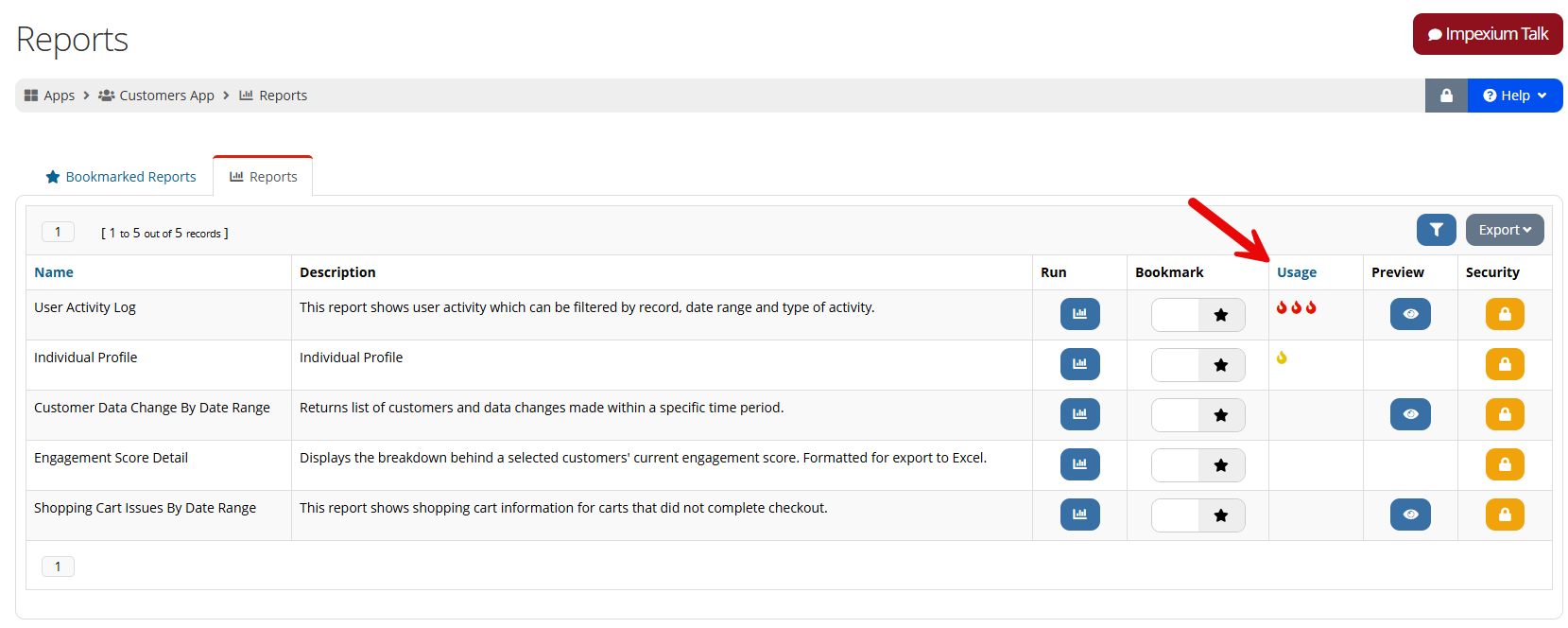Toggle bookmark for Customer Data Change report
Viewport: 1568px width, 628px height.
point(1198,415)
